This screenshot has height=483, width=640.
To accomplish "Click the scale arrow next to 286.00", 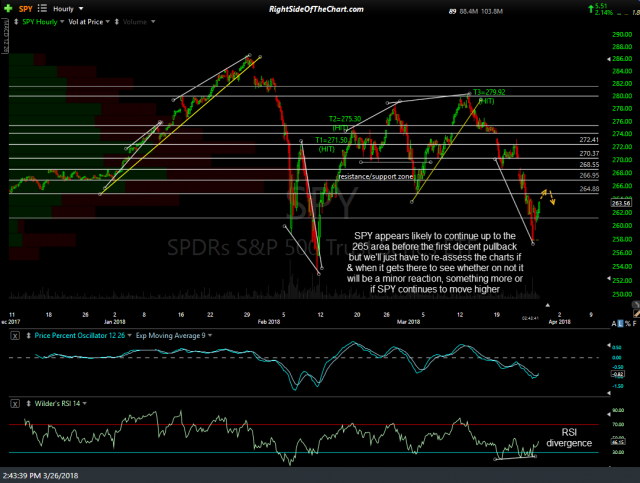I will 609,59.
